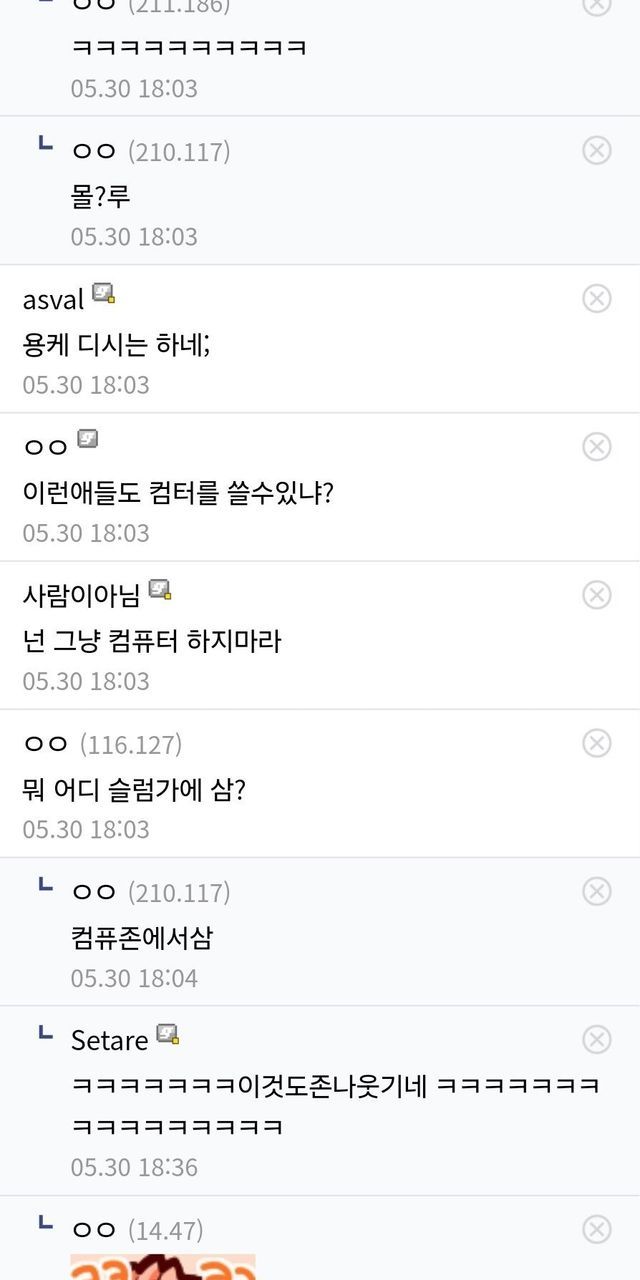Delete the 뭐 어디 슬럼가에 삼? comment
Viewport: 640px width, 1280px height.
(x=597, y=743)
